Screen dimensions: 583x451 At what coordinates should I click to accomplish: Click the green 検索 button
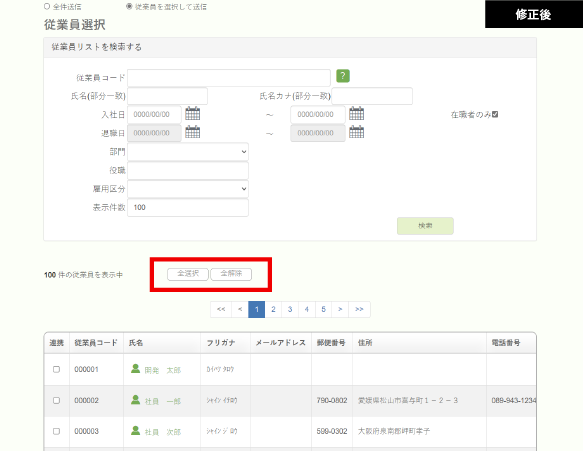coord(425,226)
